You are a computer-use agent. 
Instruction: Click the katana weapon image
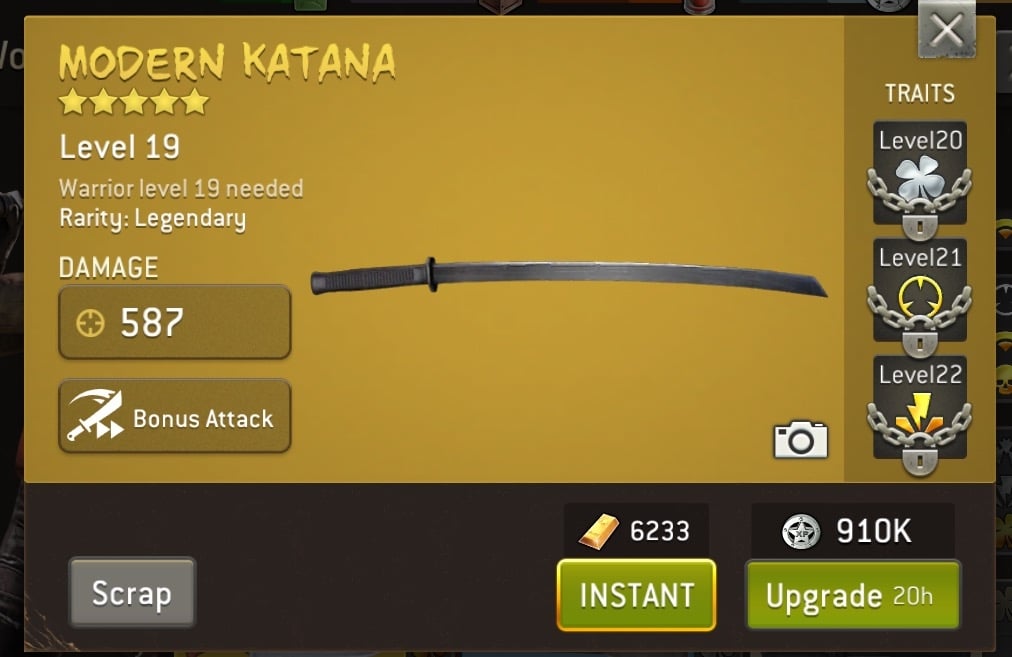(x=568, y=276)
